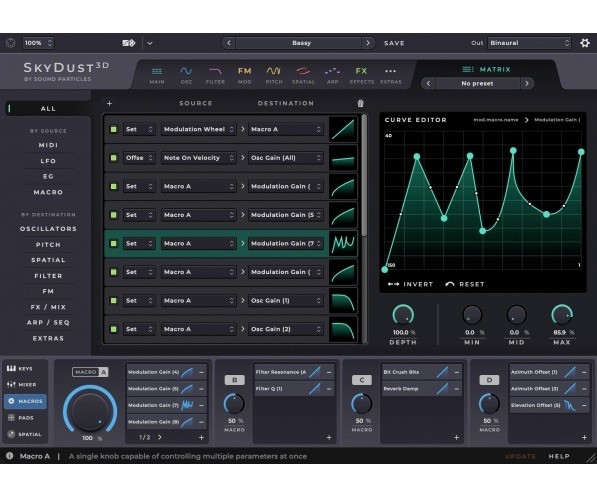Click the info icon in status bar
This screenshot has height=497, width=597.
pyautogui.click(x=10, y=456)
